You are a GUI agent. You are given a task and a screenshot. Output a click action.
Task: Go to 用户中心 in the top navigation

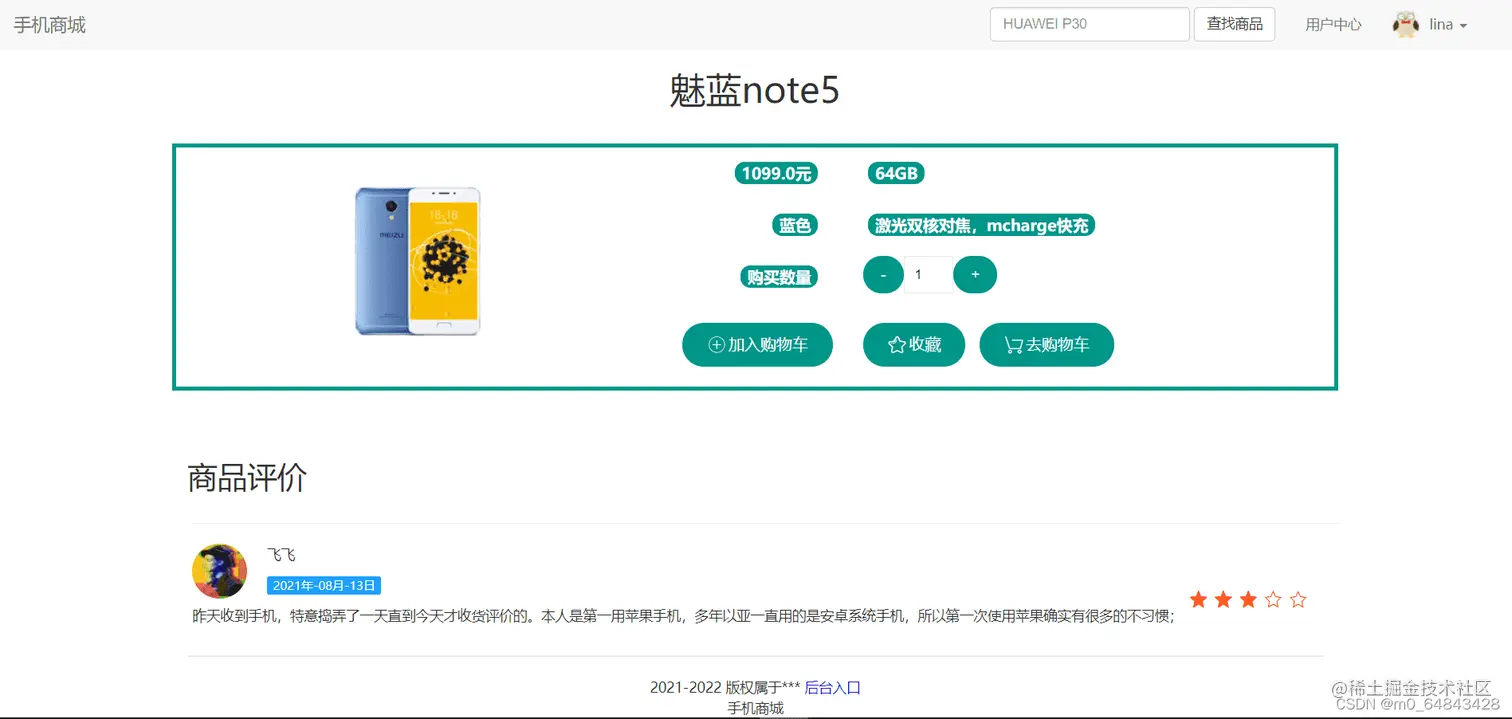1334,24
